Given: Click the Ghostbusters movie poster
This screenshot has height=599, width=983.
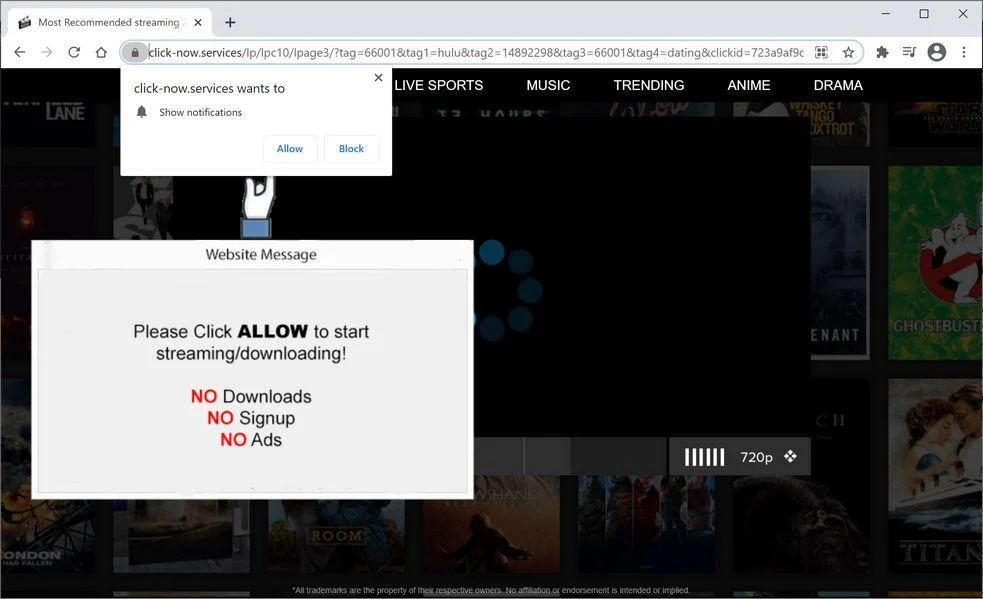Looking at the screenshot, I should [935, 263].
